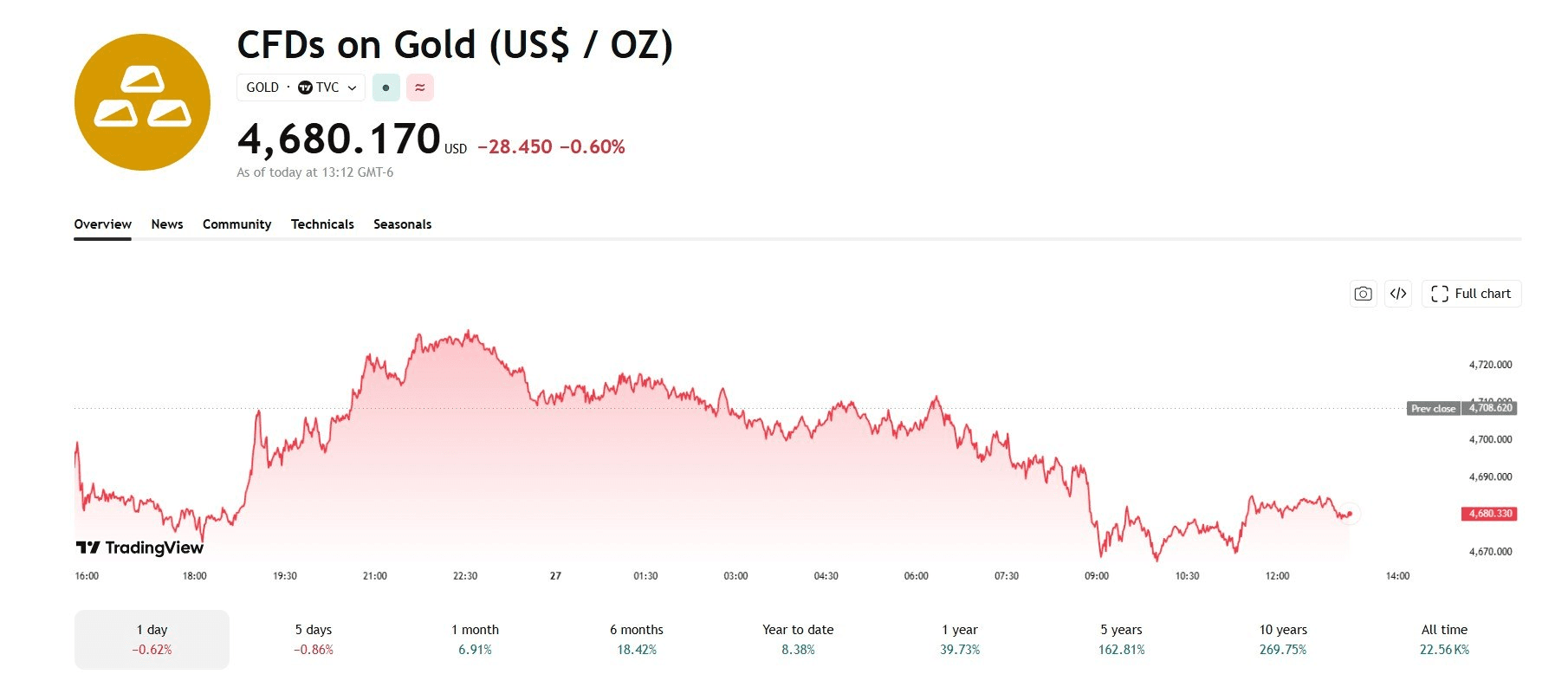The width and height of the screenshot is (1568, 674).
Task: Click the embed code icon
Action: click(1398, 294)
